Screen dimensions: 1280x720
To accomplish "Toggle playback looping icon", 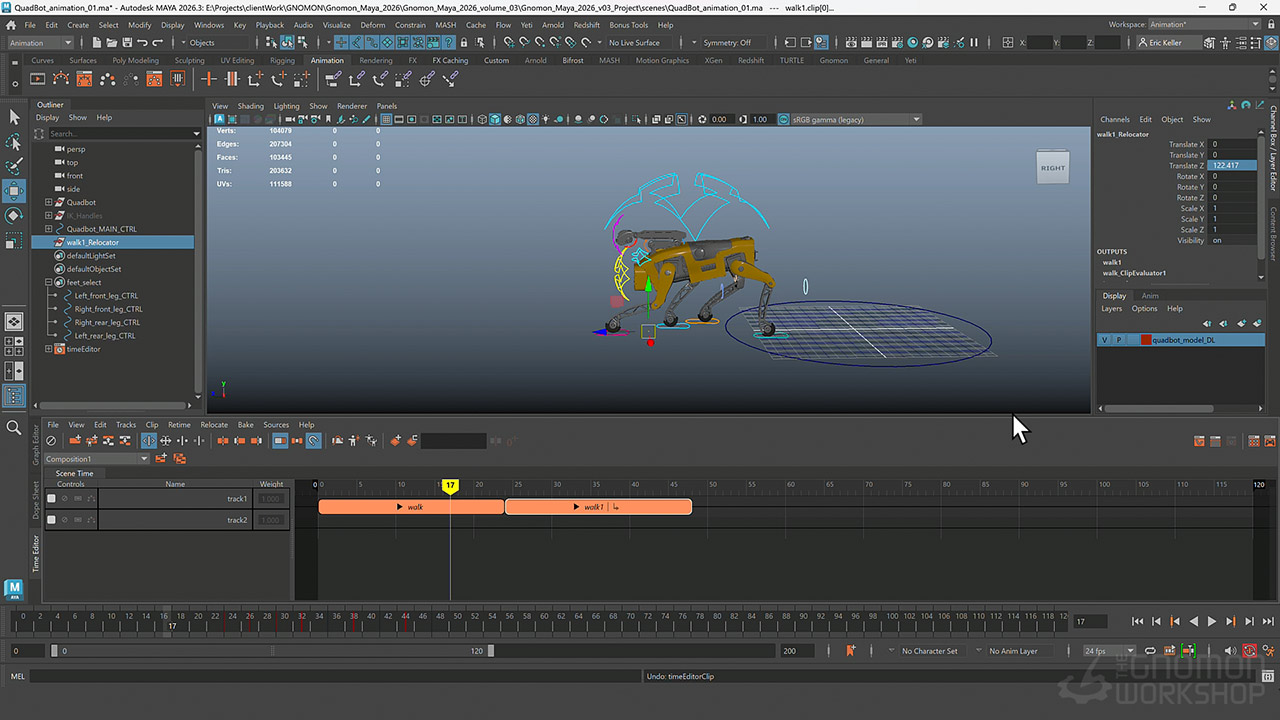I will coord(1150,651).
